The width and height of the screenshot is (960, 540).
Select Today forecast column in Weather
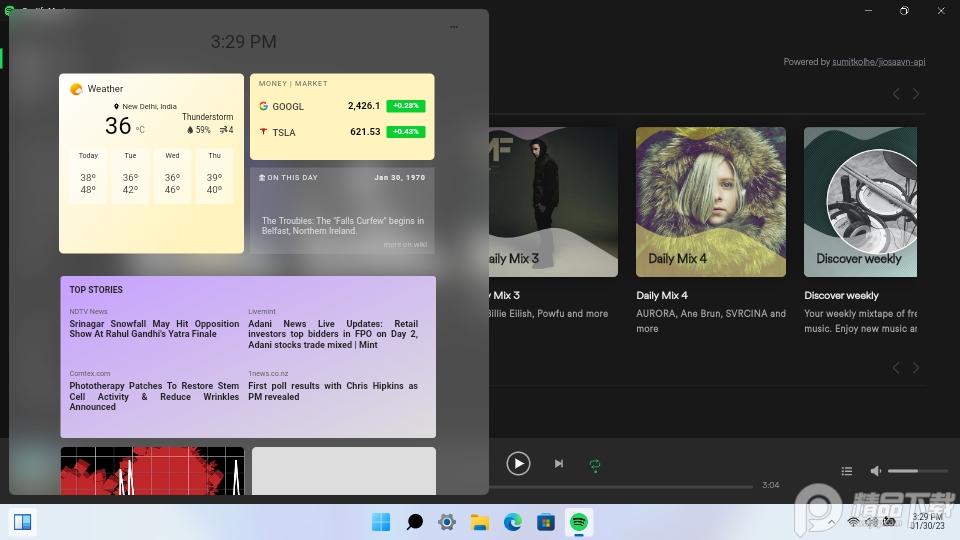coord(88,175)
